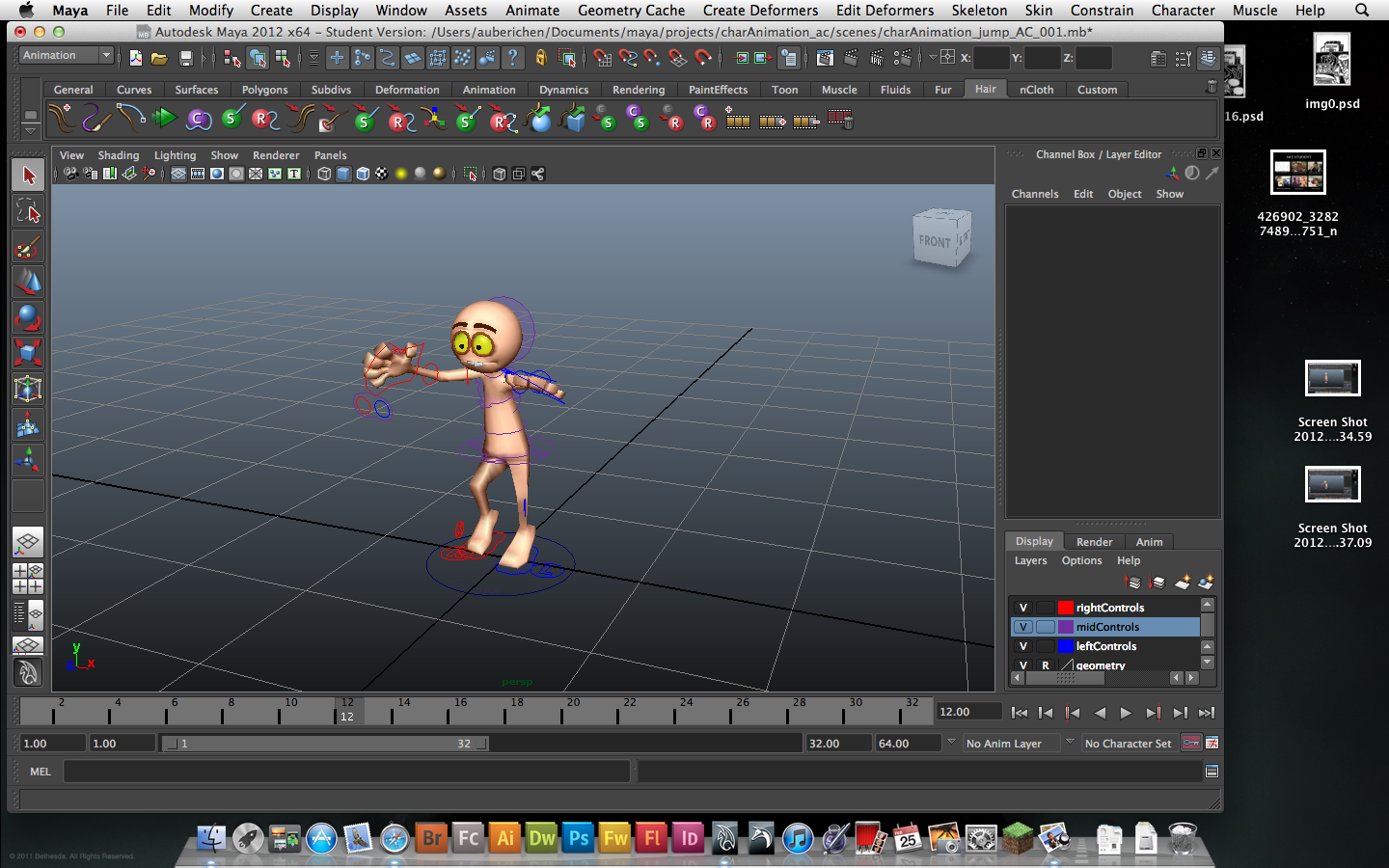Open the No Anim Layer dropdown
The width and height of the screenshot is (1389, 868).
1013,743
